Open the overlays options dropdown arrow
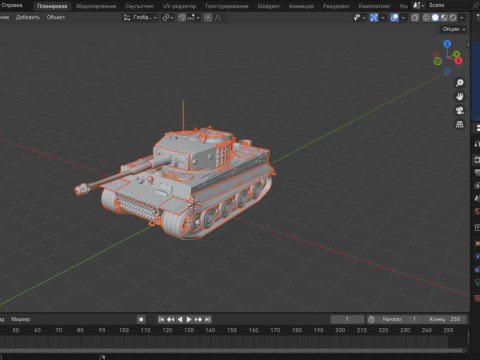 tap(403, 18)
